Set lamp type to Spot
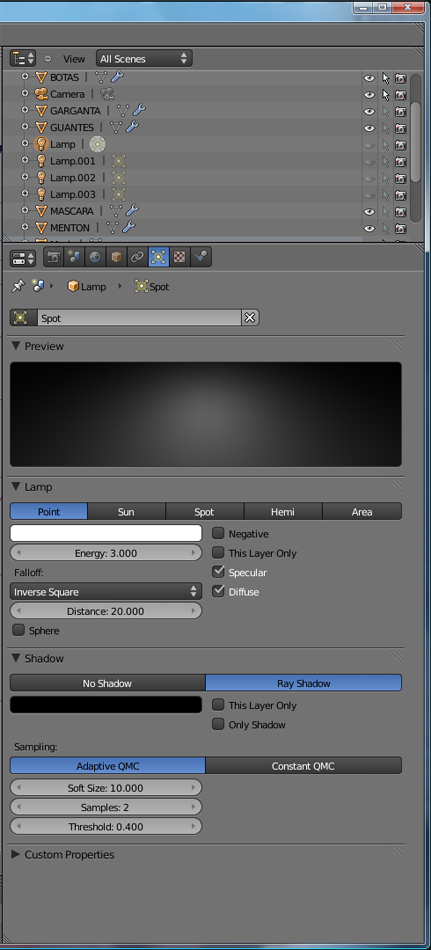 pyautogui.click(x=204, y=512)
